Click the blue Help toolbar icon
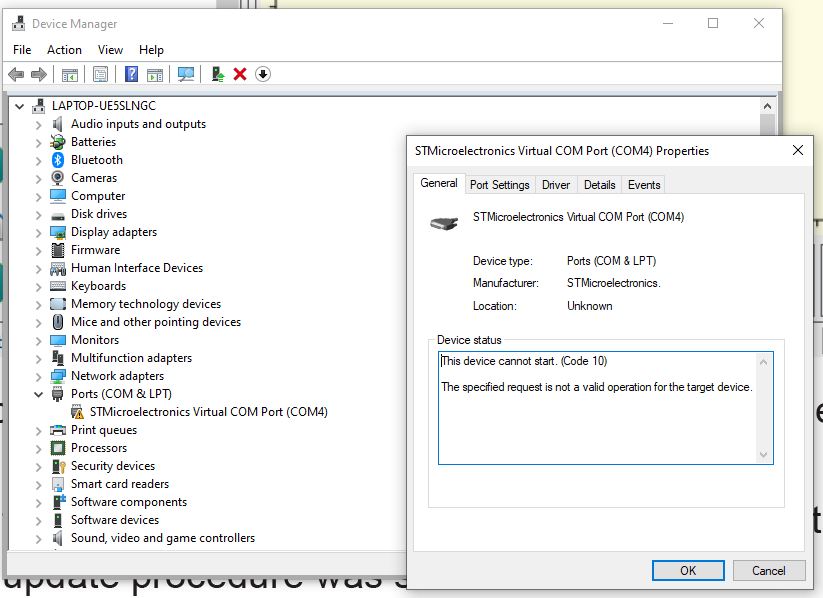This screenshot has height=598, width=823. coord(132,74)
